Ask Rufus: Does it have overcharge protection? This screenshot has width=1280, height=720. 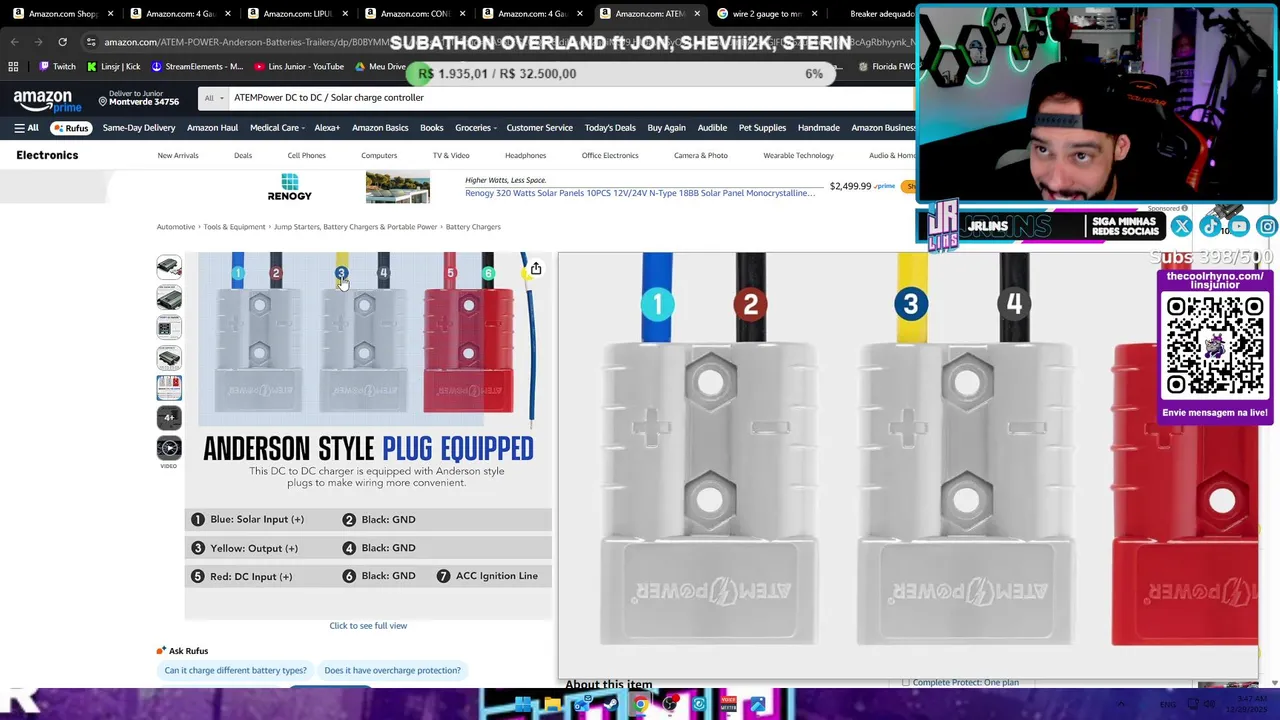pos(392,671)
